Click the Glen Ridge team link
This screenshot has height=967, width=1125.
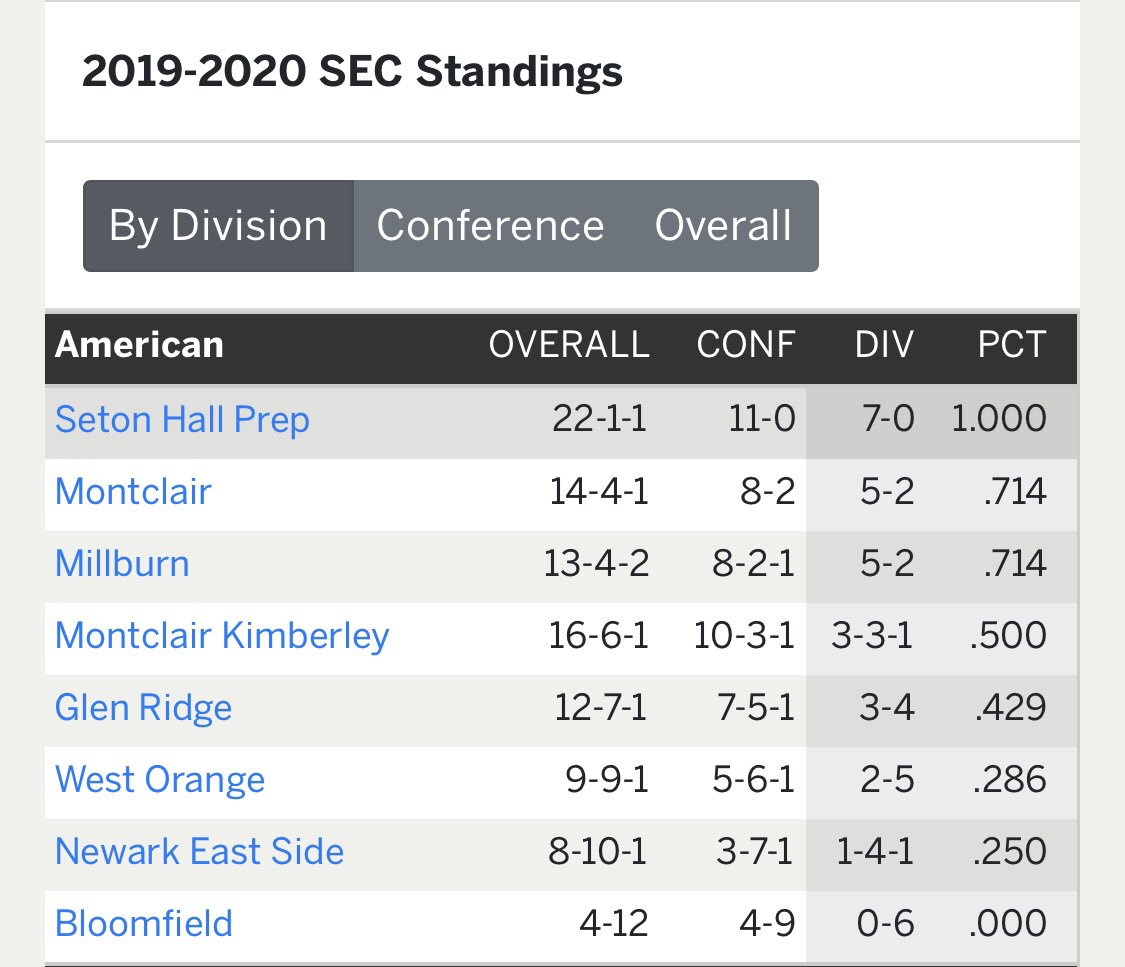pos(143,707)
